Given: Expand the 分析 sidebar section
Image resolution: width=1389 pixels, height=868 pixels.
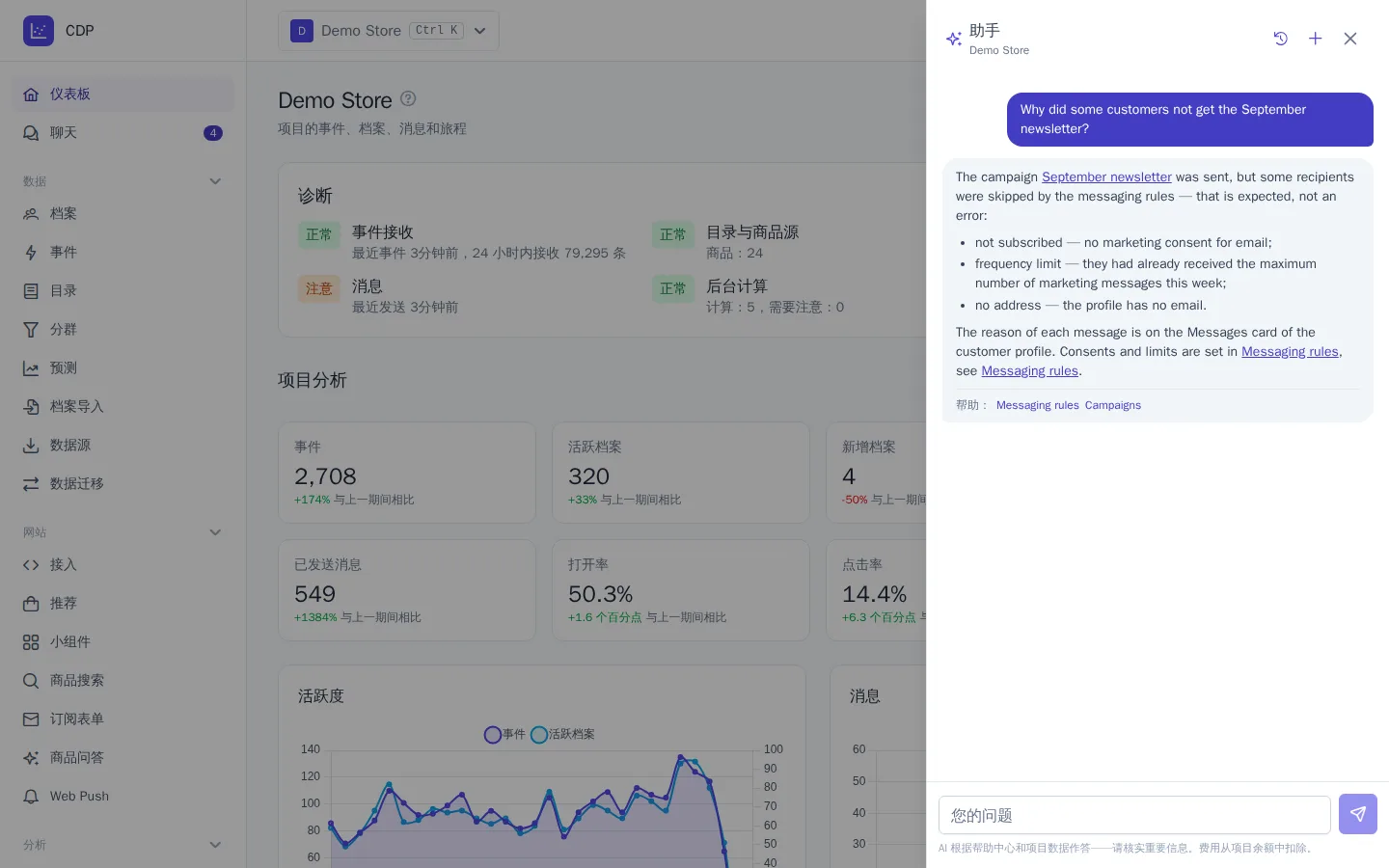Looking at the screenshot, I should (x=215, y=845).
